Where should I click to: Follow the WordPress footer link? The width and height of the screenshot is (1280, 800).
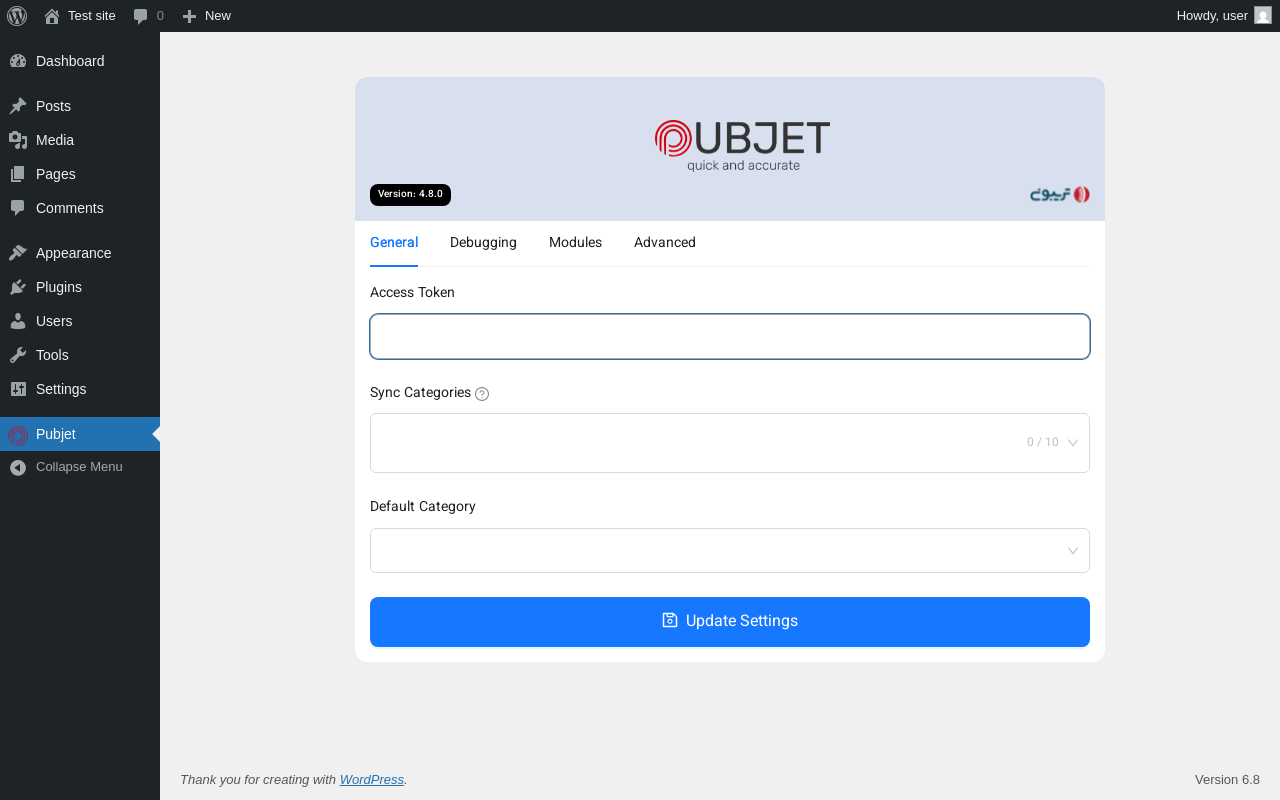pos(372,780)
